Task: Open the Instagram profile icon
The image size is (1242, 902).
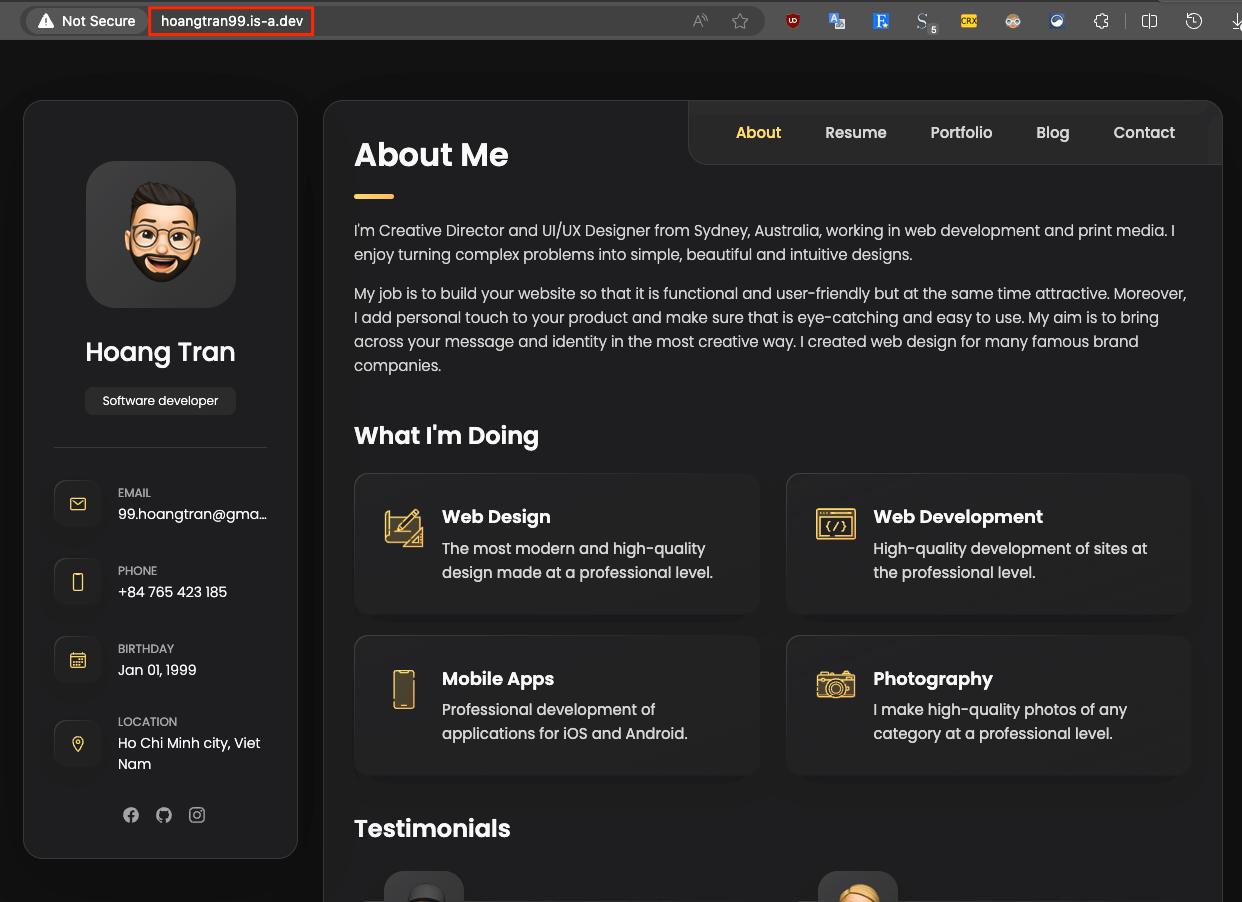Action: point(197,815)
